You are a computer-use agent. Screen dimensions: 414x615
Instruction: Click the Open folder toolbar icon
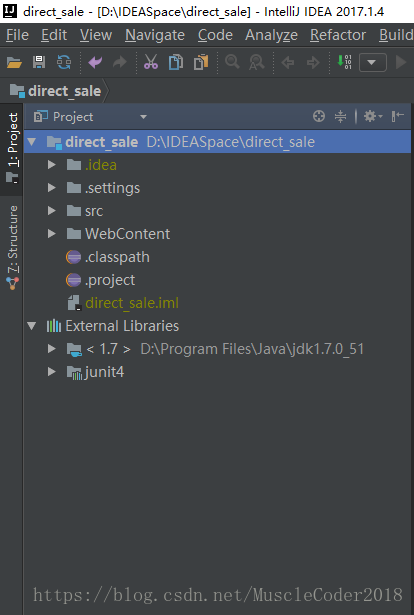tap(14, 62)
